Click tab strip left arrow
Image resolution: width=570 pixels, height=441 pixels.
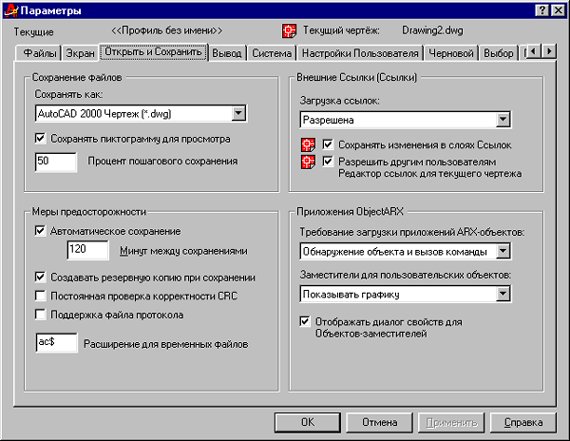(534, 51)
